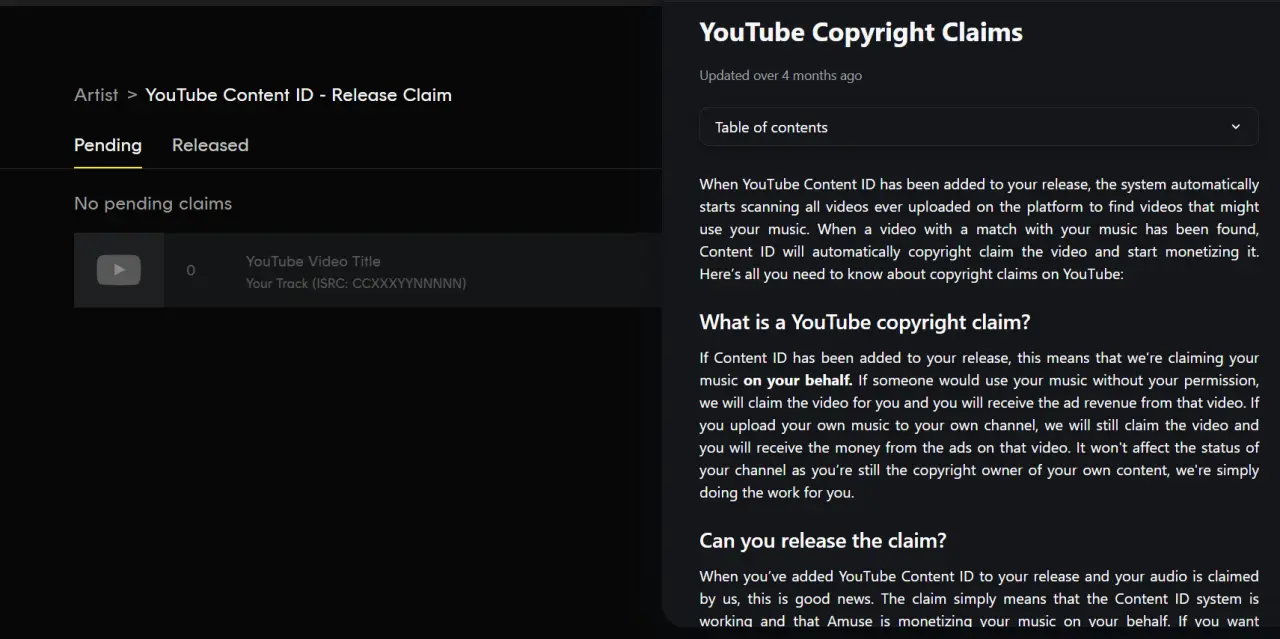Click the YouTube Content ID - Release Claim breadcrumb
The height and width of the screenshot is (639, 1280).
coord(298,95)
